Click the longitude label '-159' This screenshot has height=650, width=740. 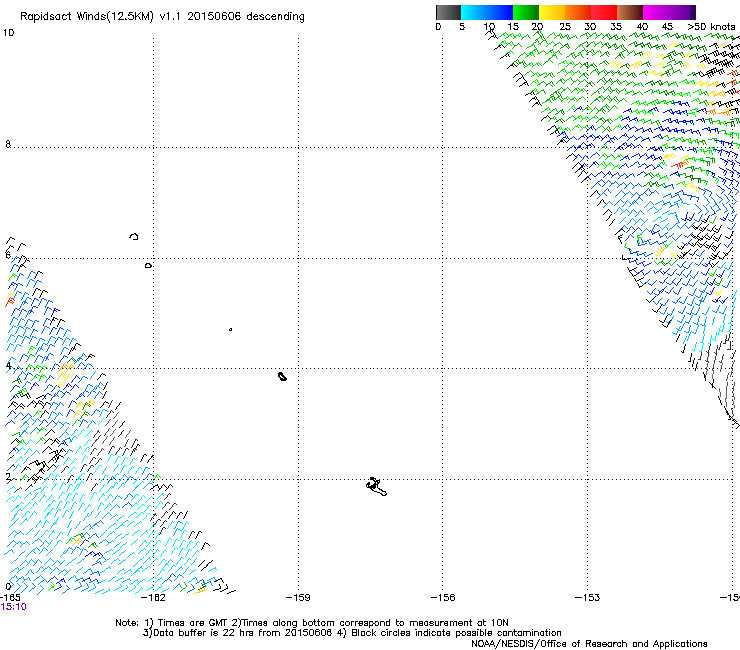pyautogui.click(x=298, y=598)
